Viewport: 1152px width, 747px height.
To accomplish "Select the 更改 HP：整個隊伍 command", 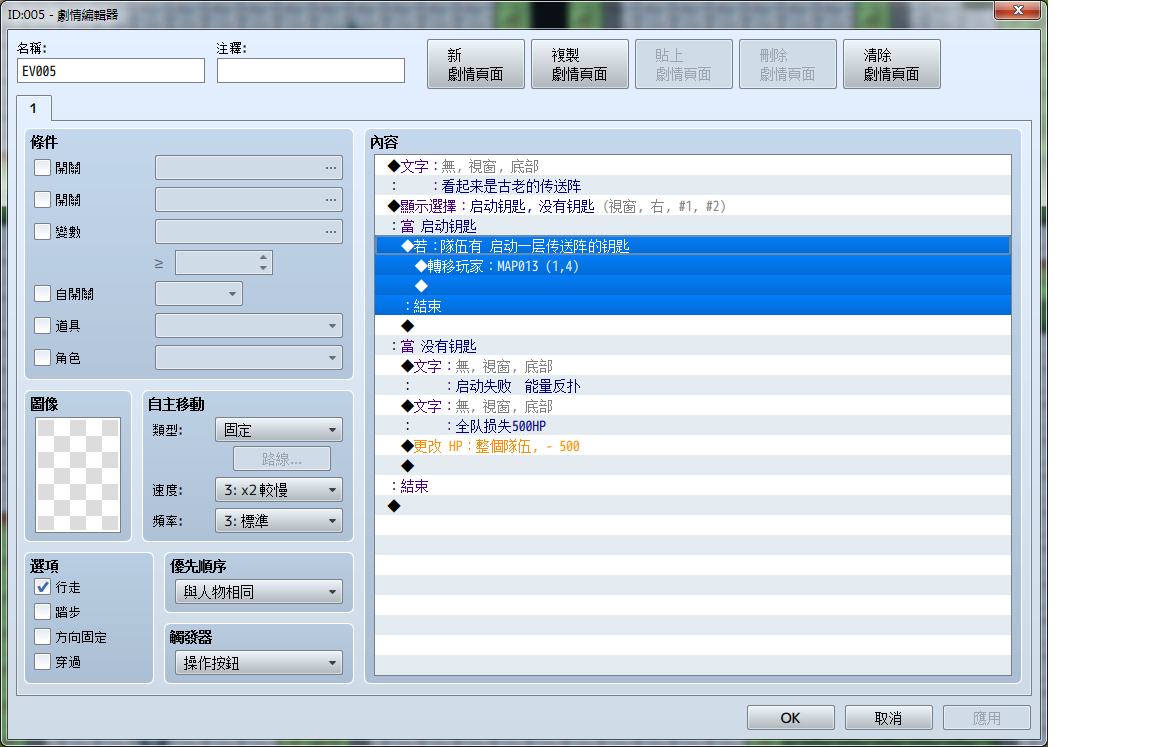I will 693,446.
